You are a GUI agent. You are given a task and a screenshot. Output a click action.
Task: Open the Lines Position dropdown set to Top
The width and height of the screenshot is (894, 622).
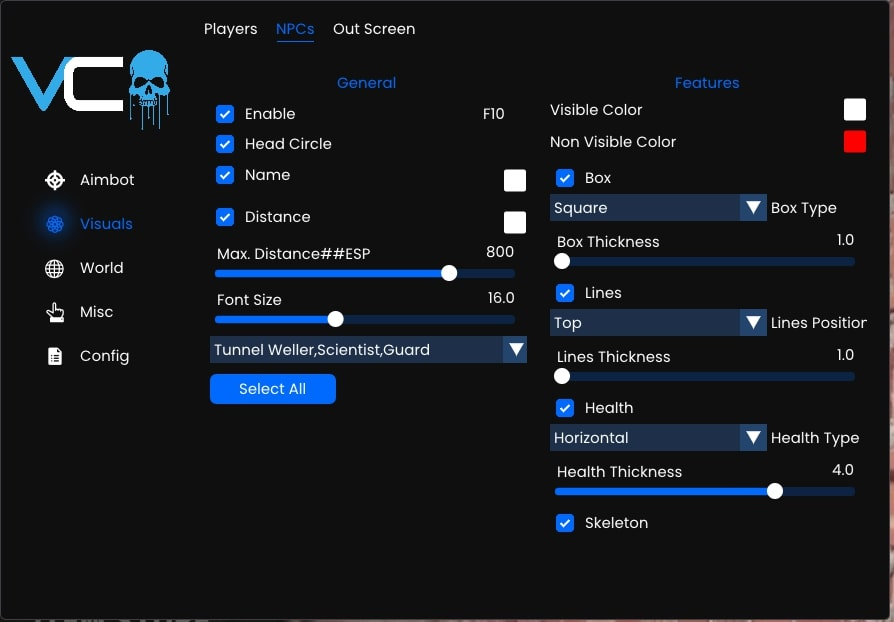658,323
